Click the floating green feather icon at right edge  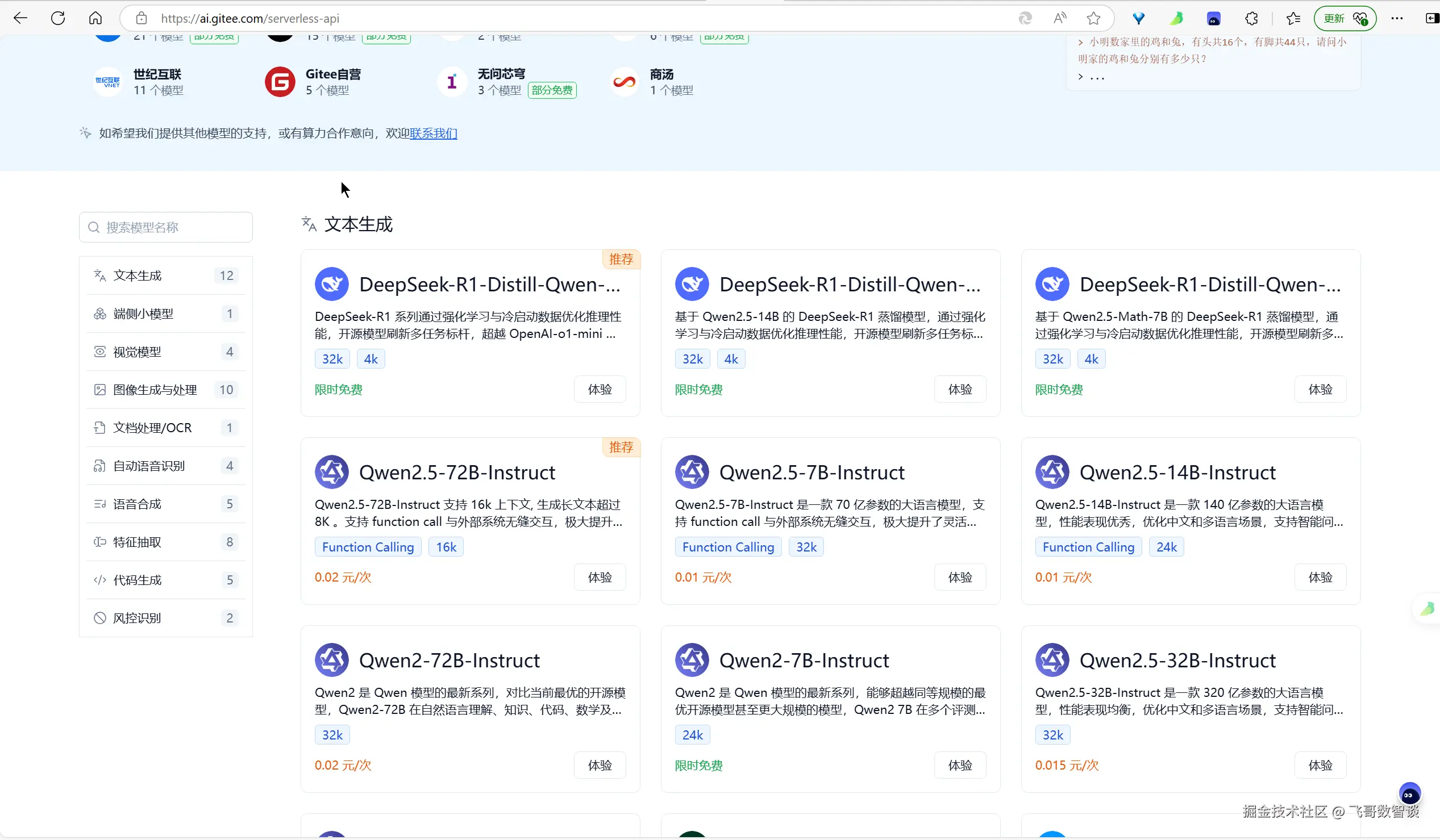1427,608
